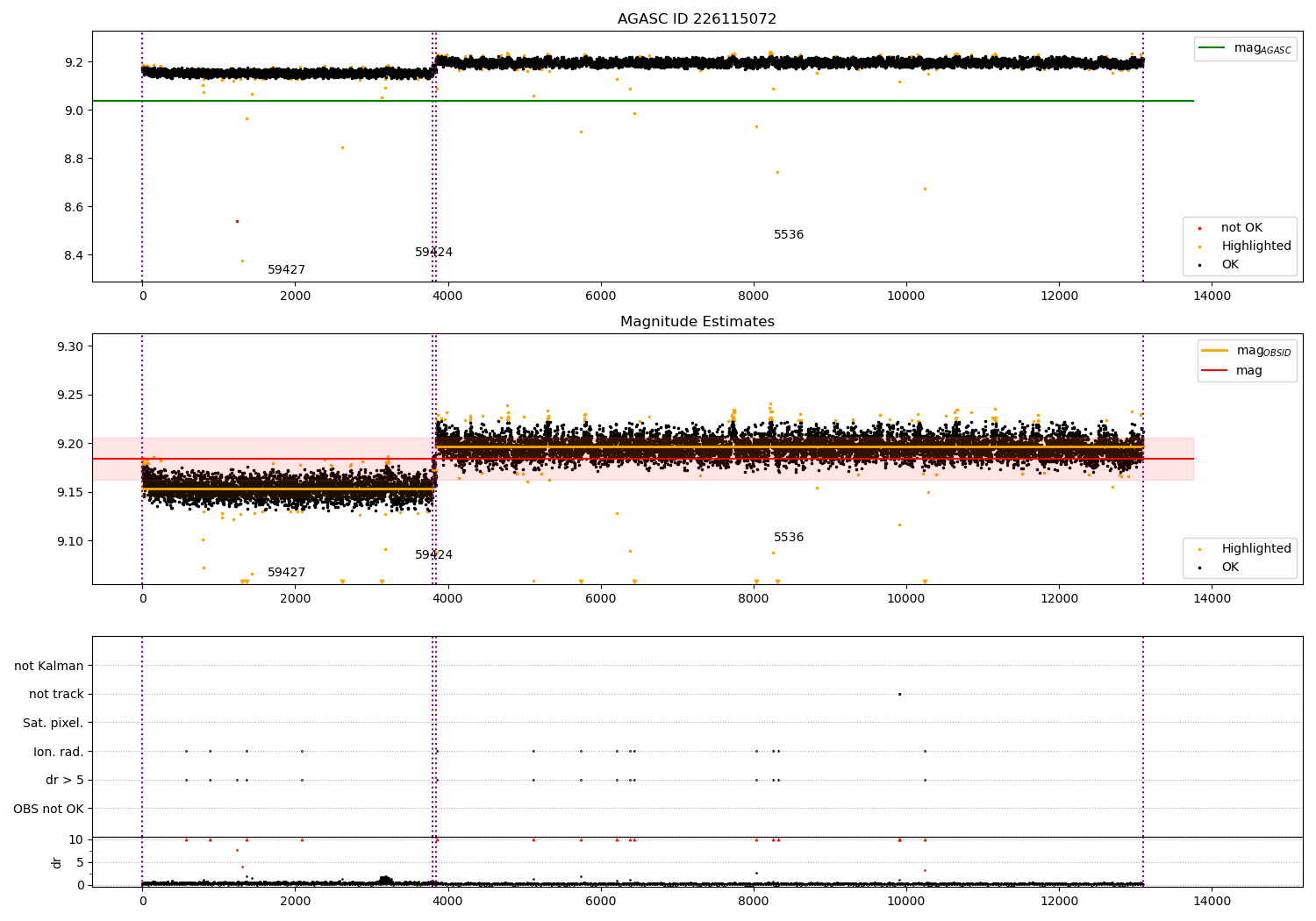Select "Highlighted" legend entry in Magnitude Estimates plot
This screenshot has width=1316, height=921.
pos(1256,549)
